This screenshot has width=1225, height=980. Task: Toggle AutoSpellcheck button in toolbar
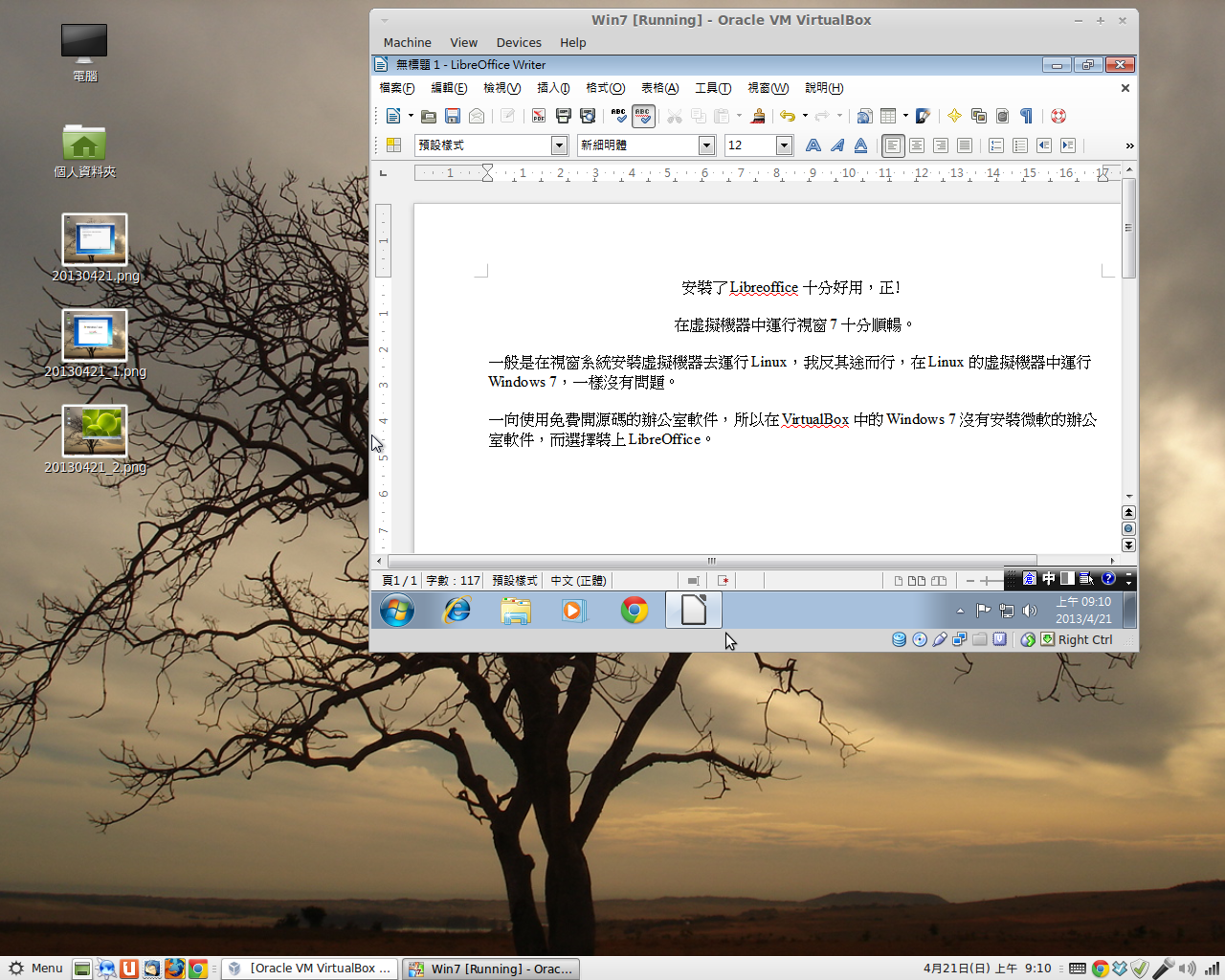(x=643, y=116)
